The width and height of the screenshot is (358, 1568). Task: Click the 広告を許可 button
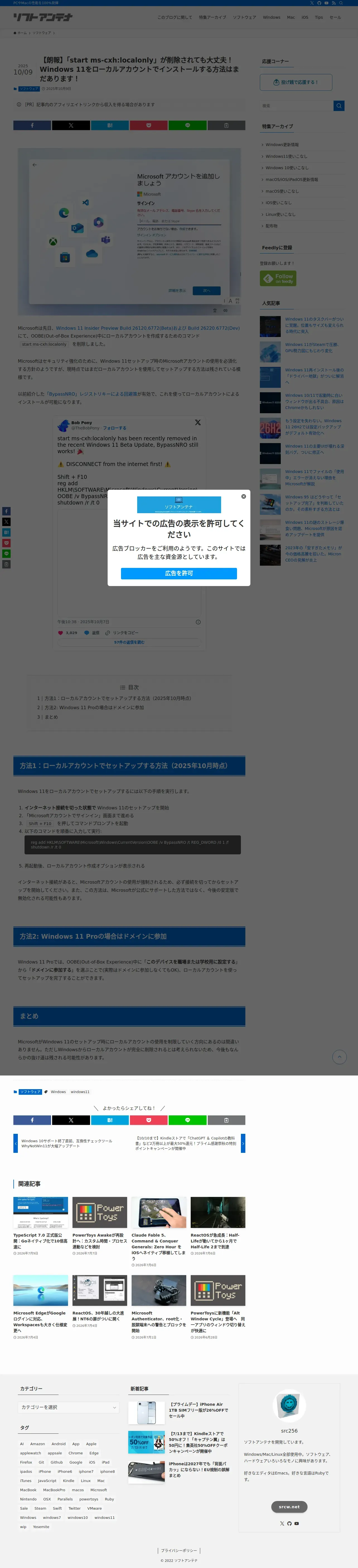[x=179, y=573]
